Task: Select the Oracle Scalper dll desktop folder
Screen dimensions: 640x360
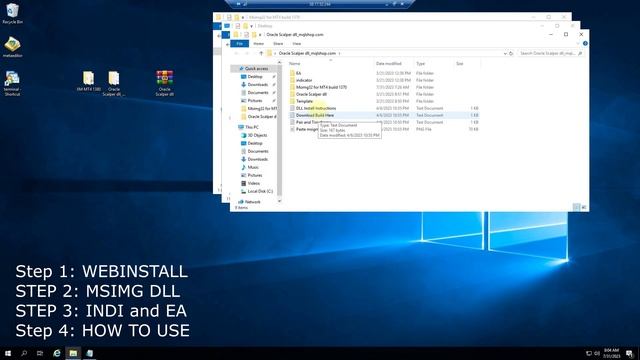Action: coord(114,83)
